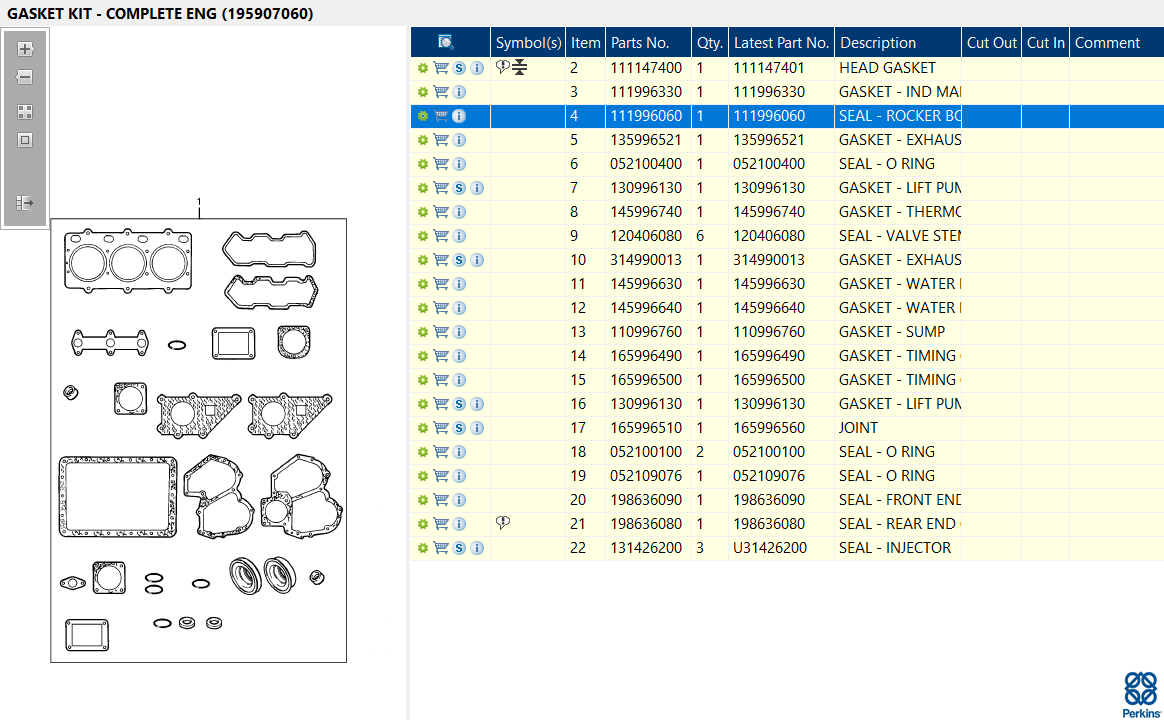Click the Cut Out column header
1164x720 pixels.
coord(992,42)
